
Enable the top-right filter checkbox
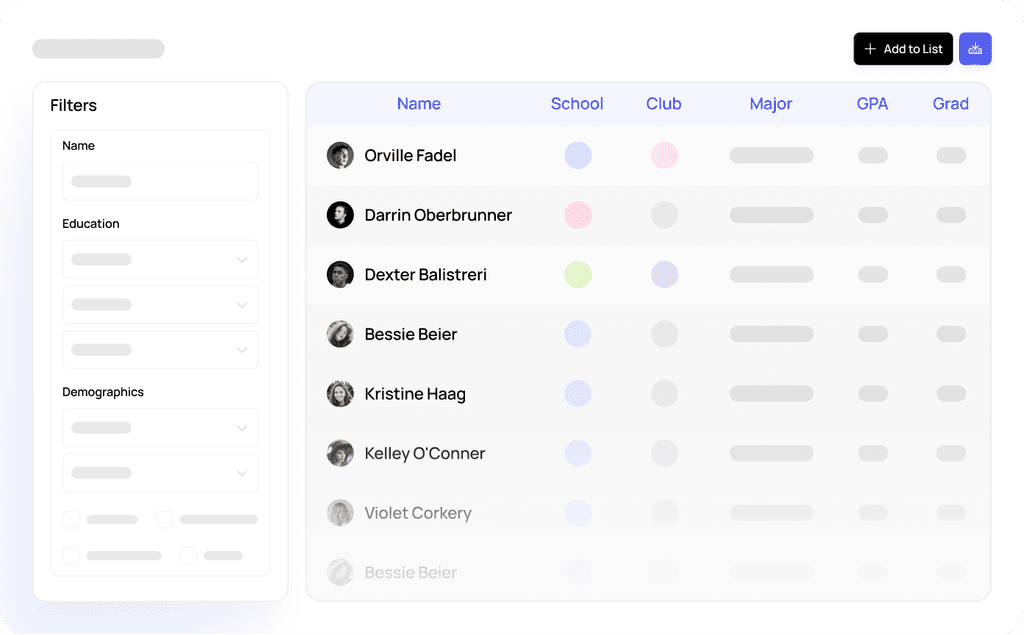(162, 519)
